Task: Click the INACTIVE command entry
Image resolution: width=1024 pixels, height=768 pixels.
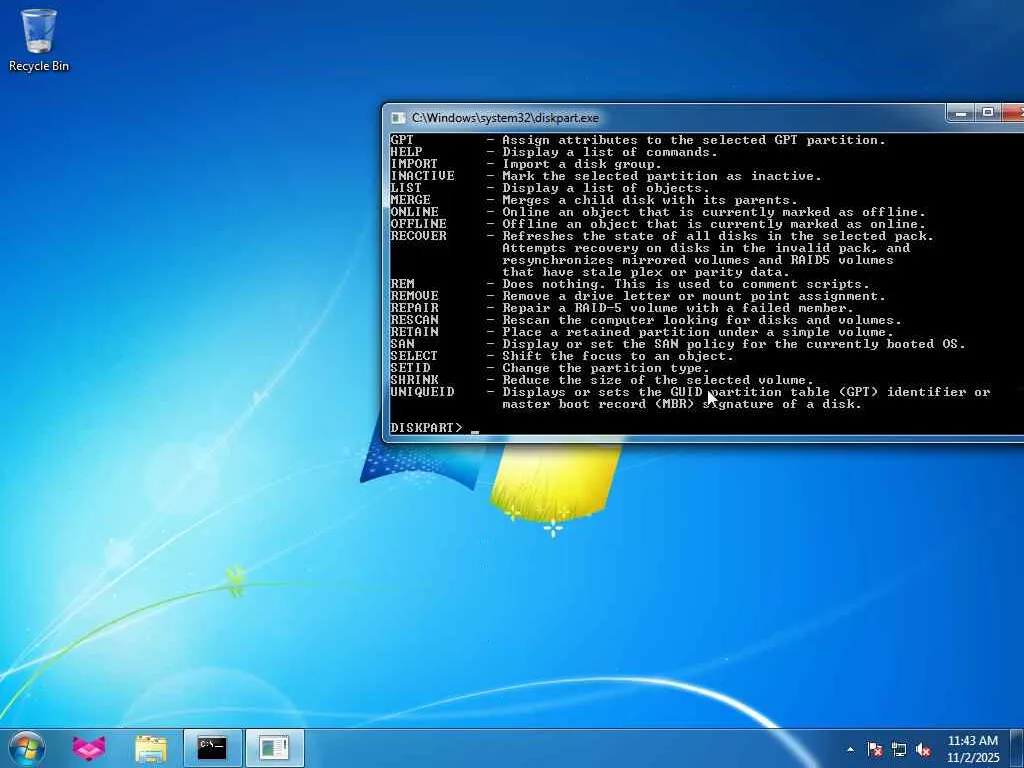Action: click(605, 176)
